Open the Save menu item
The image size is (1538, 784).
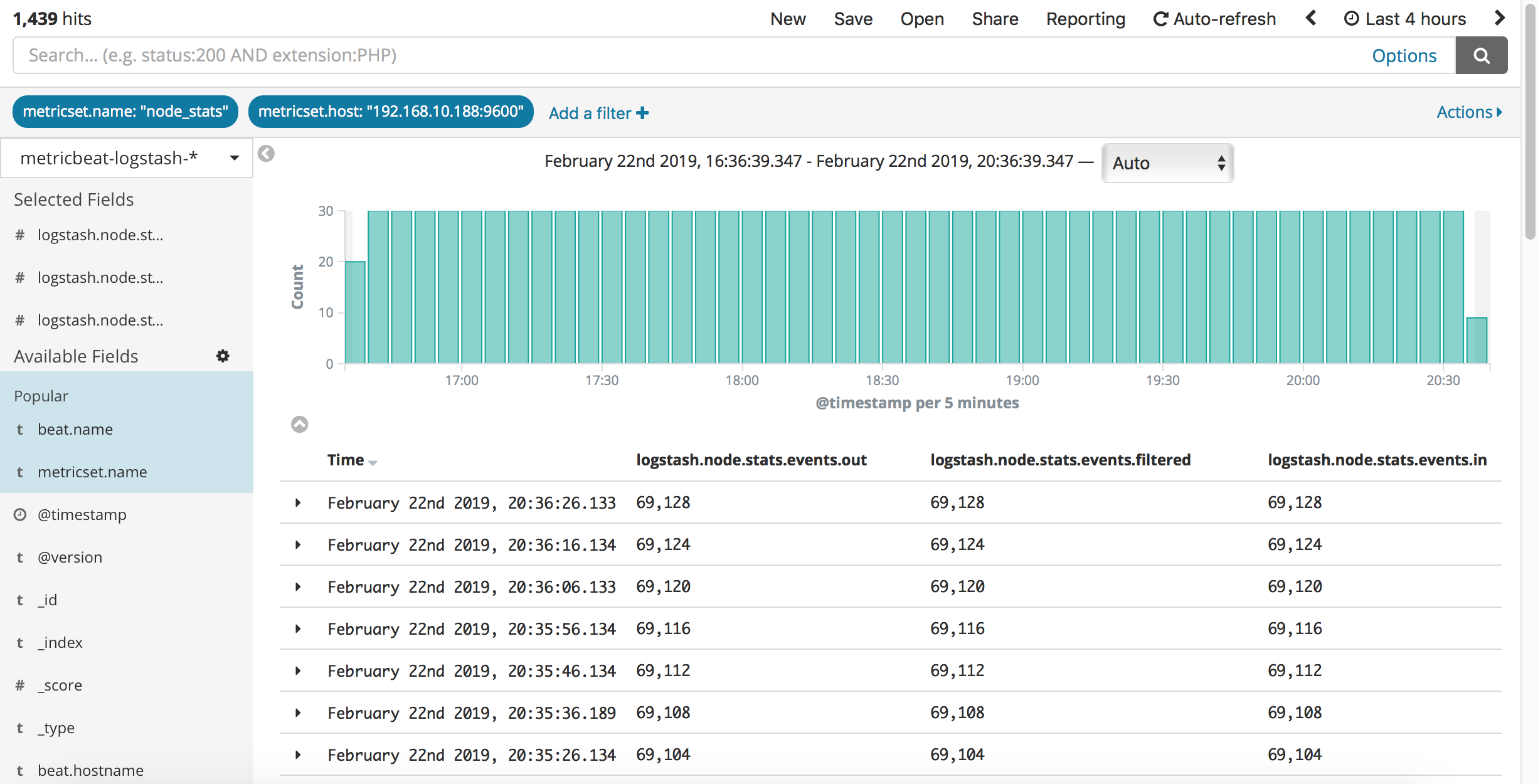(853, 19)
